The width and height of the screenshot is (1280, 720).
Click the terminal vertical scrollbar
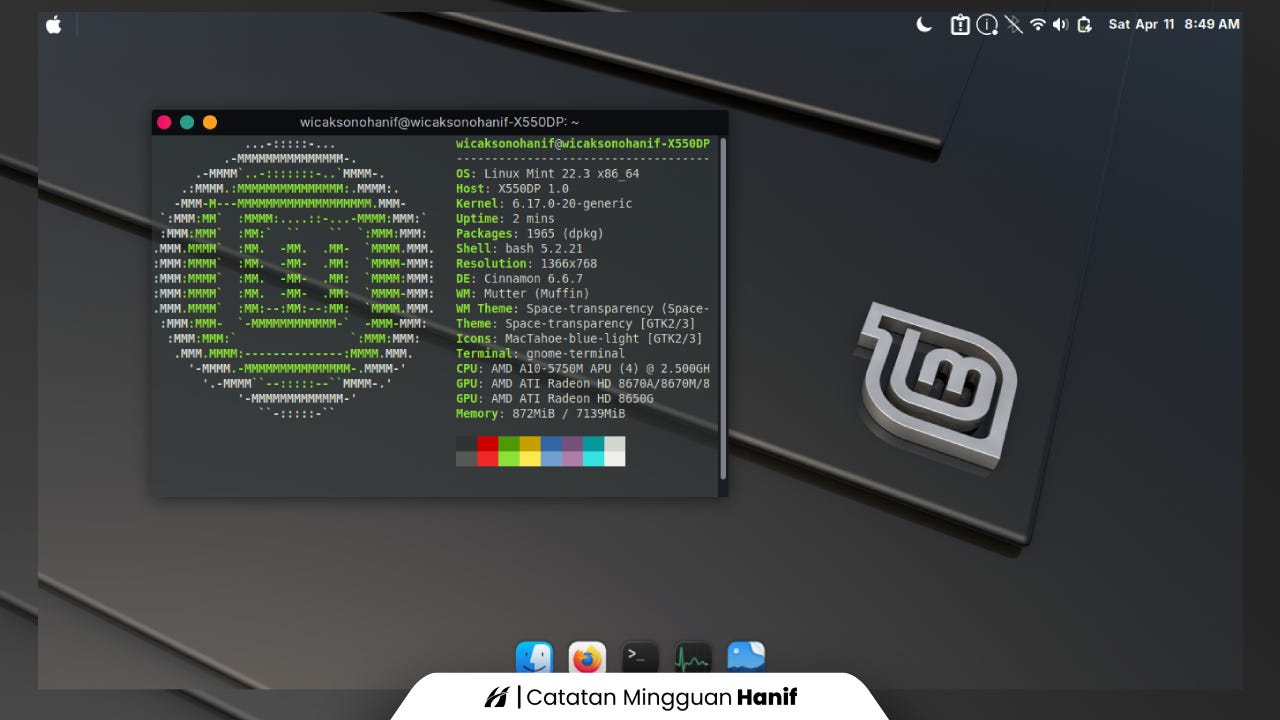[723, 310]
